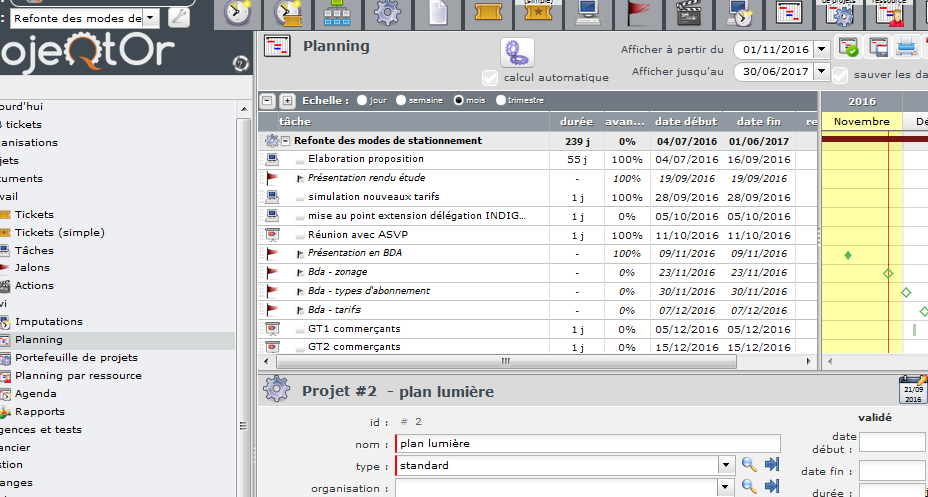
Task: Click the 'nom' field containing plan lumière
Action: coord(588,443)
